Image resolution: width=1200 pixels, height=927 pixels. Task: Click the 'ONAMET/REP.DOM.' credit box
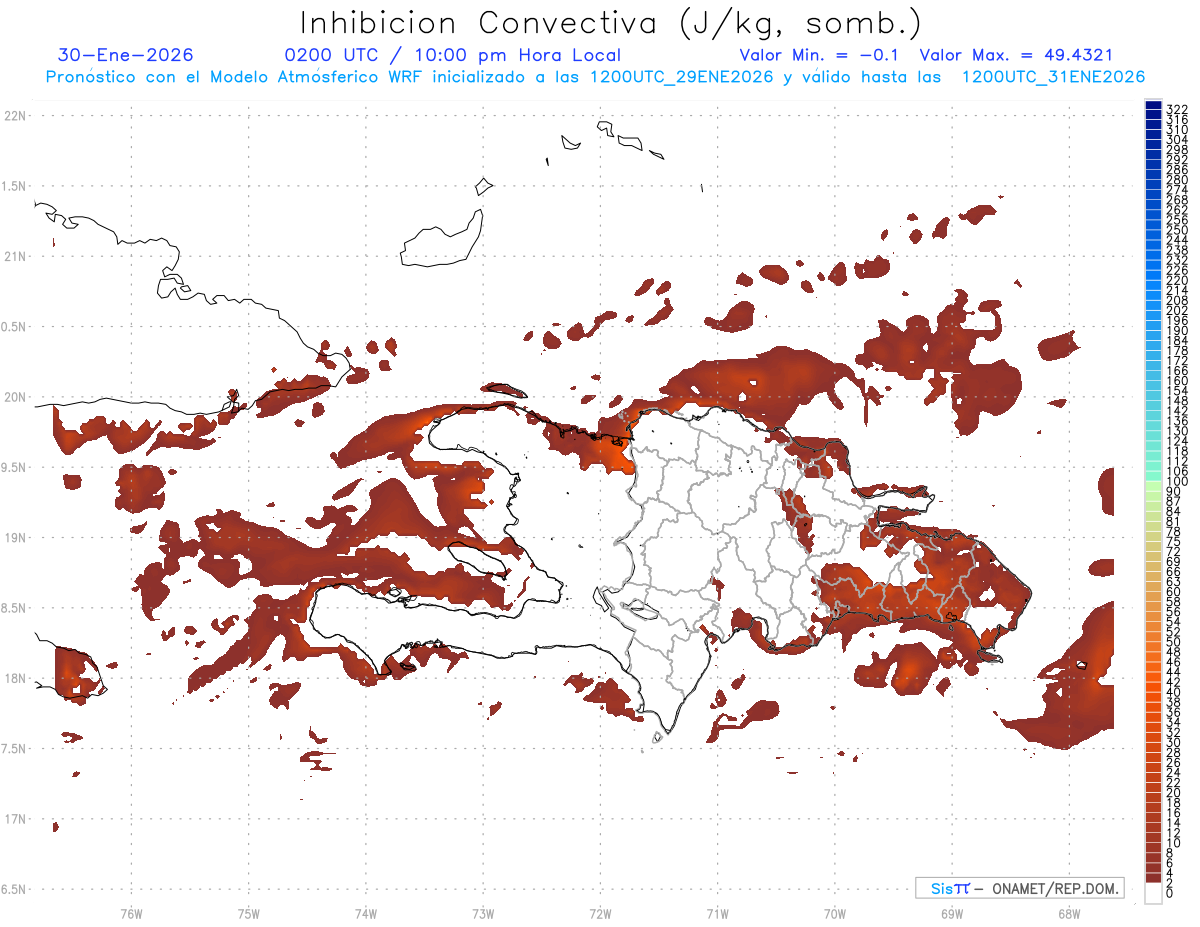pos(1020,888)
